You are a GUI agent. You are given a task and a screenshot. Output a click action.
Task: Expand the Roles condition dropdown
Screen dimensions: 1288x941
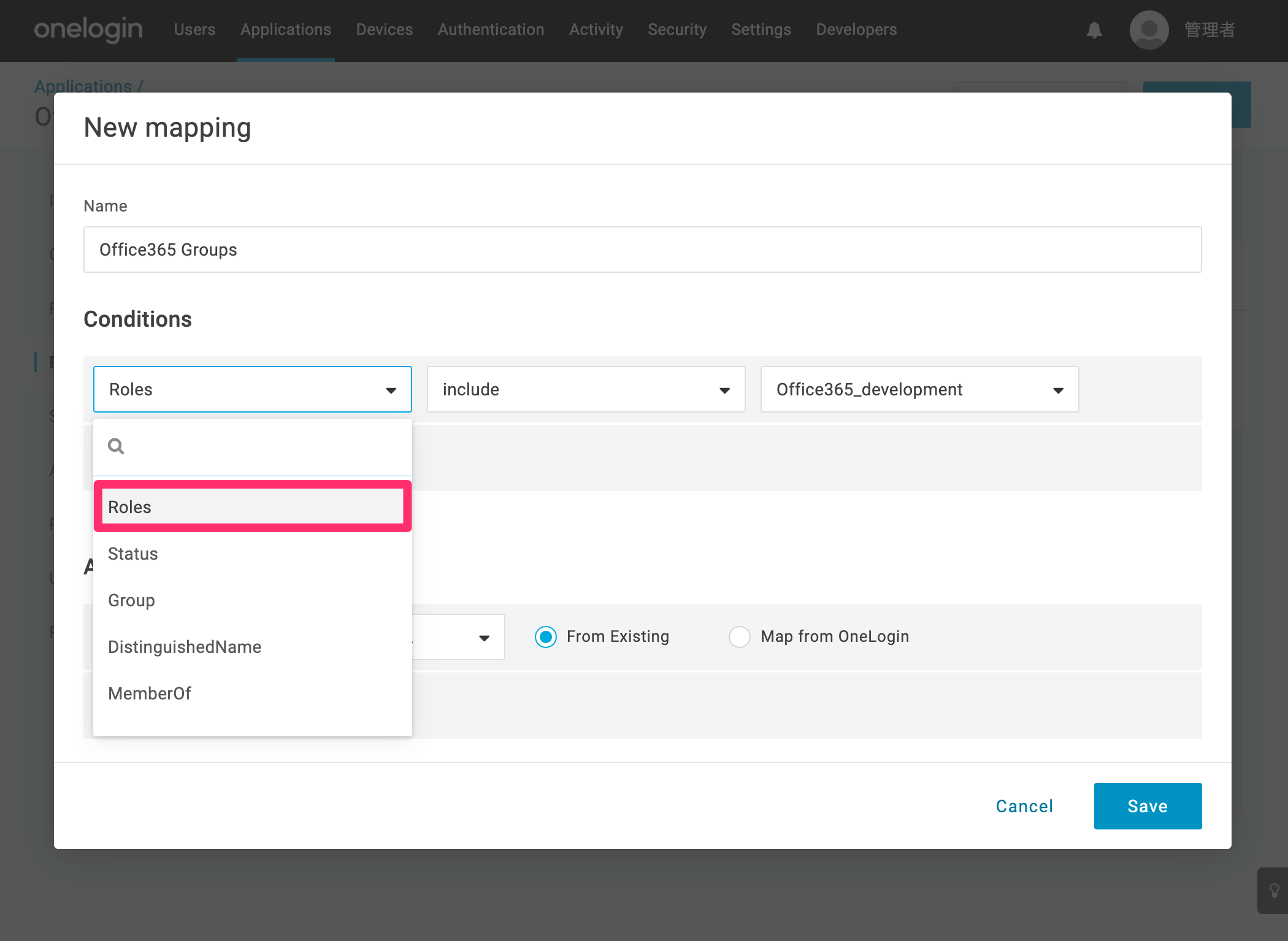252,389
